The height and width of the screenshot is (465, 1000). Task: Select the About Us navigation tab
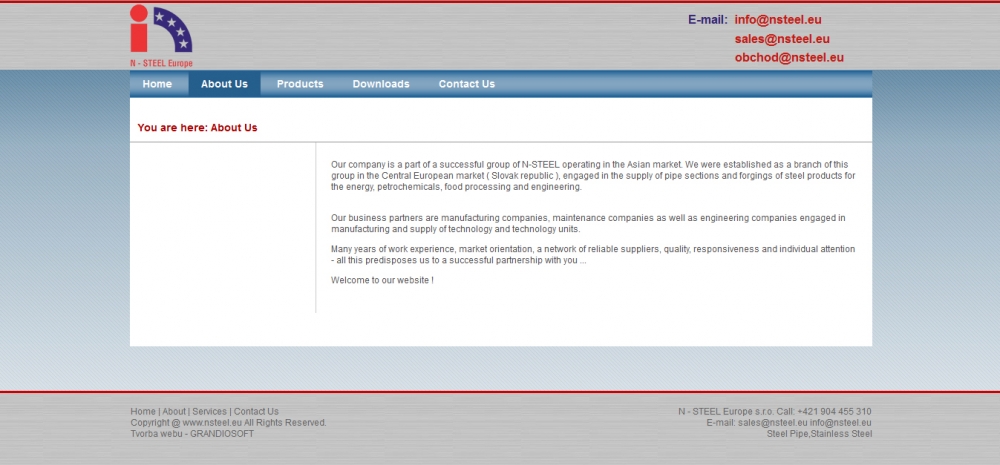coord(224,84)
